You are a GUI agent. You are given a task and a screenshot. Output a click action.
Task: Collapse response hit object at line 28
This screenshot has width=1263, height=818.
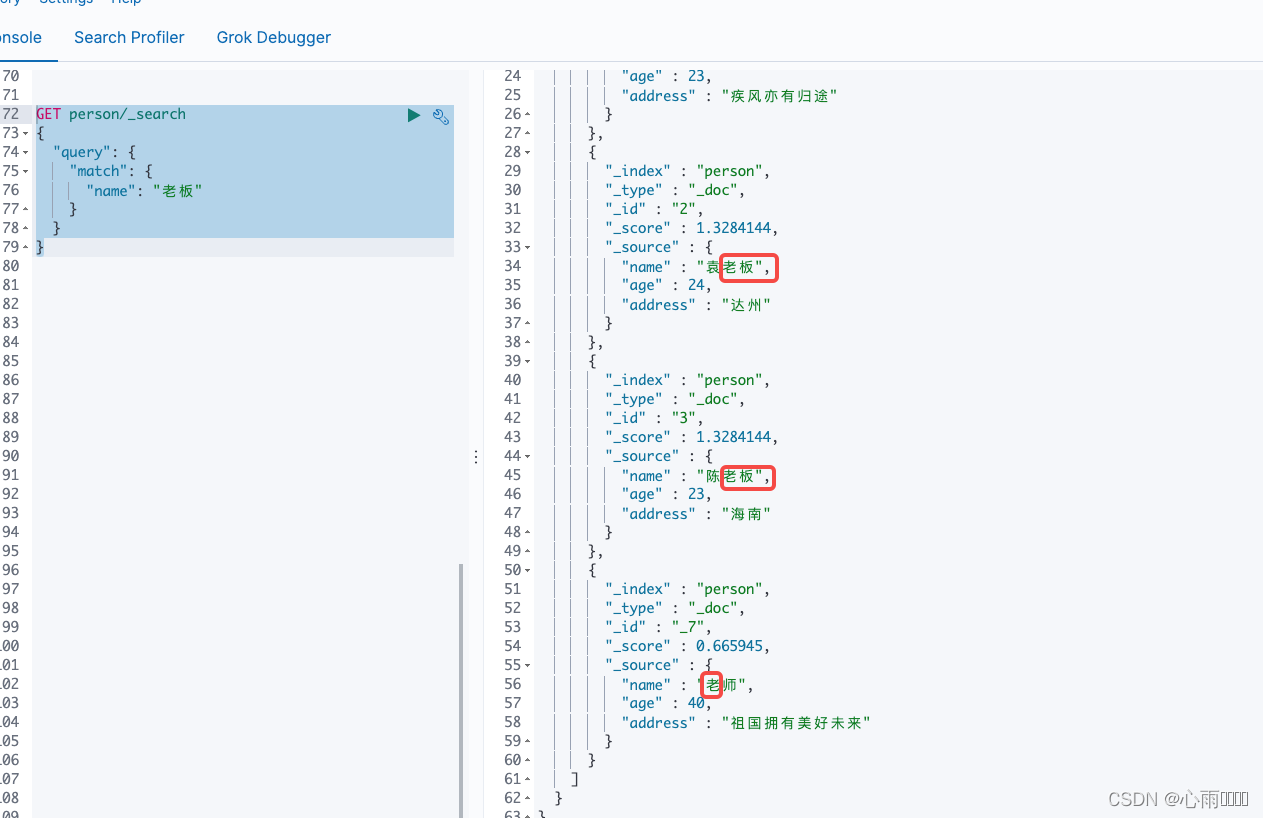point(527,152)
